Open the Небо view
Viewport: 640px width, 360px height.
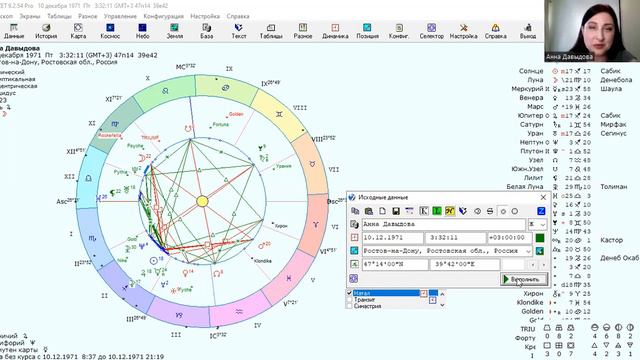coord(142,31)
